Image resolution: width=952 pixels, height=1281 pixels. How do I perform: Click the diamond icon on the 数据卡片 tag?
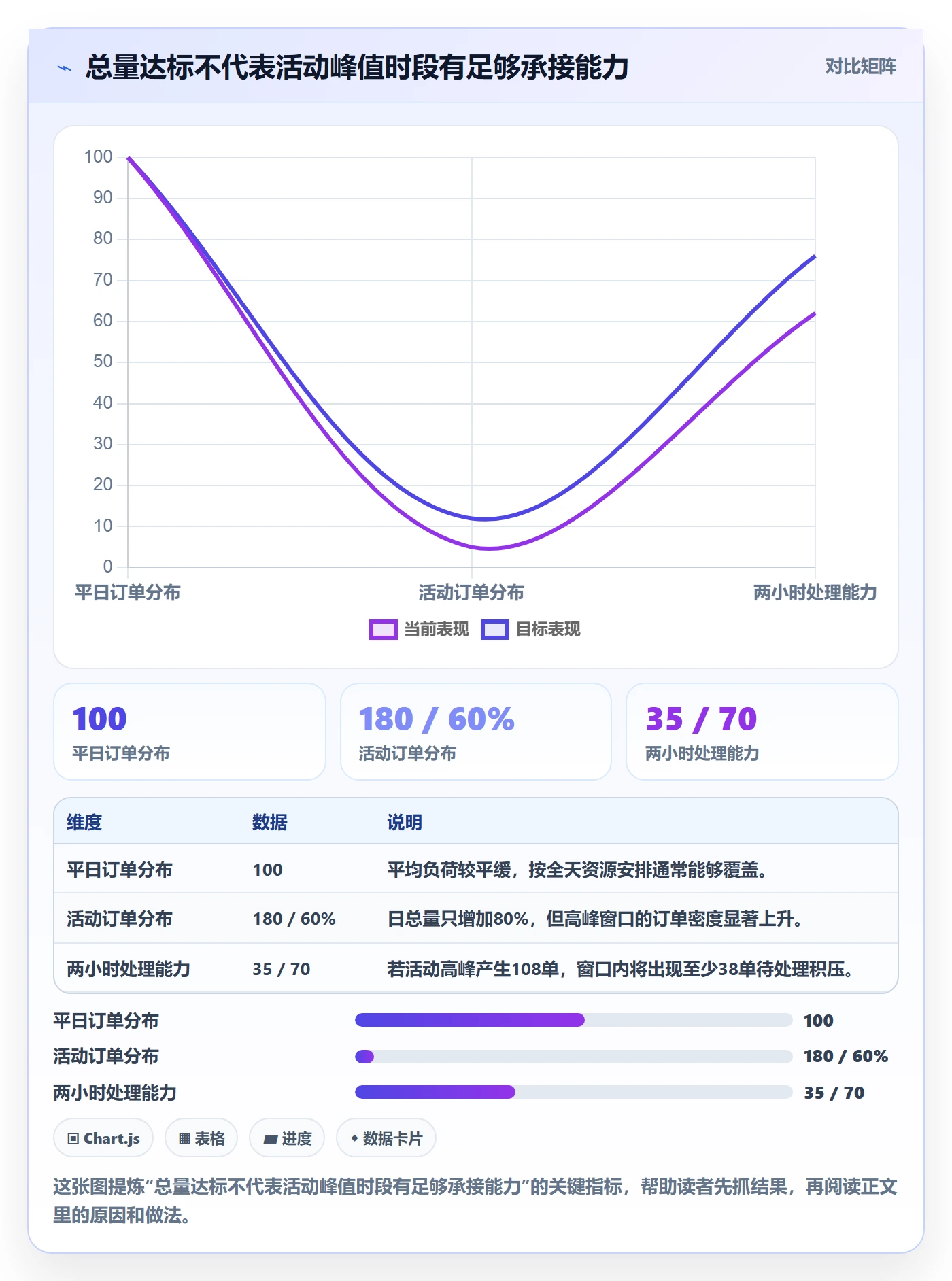click(354, 1138)
